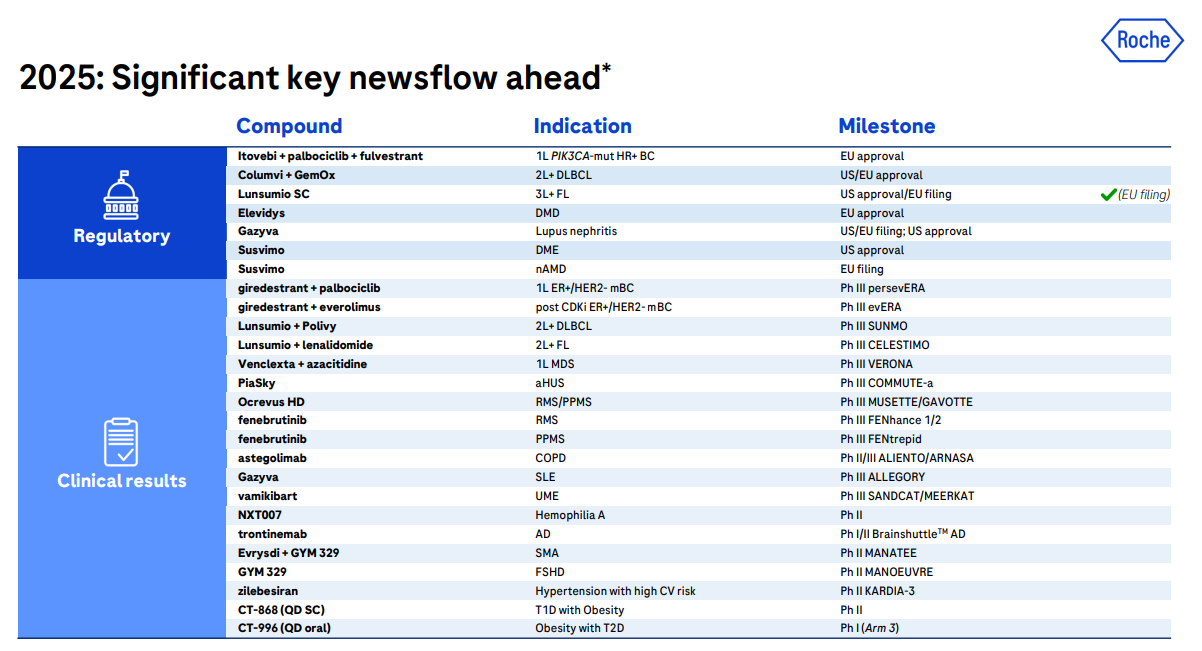The image size is (1202, 651).
Task: Select 'giredestrant + everolimus' compound
Action: point(309,307)
